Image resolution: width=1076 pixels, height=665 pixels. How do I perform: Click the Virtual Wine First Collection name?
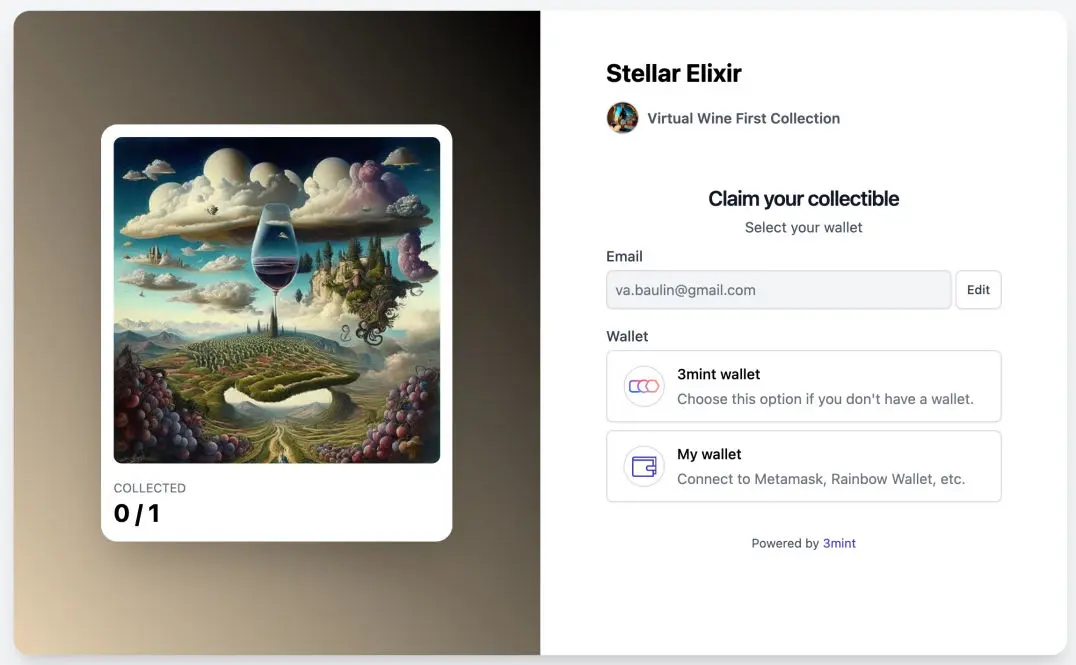743,118
